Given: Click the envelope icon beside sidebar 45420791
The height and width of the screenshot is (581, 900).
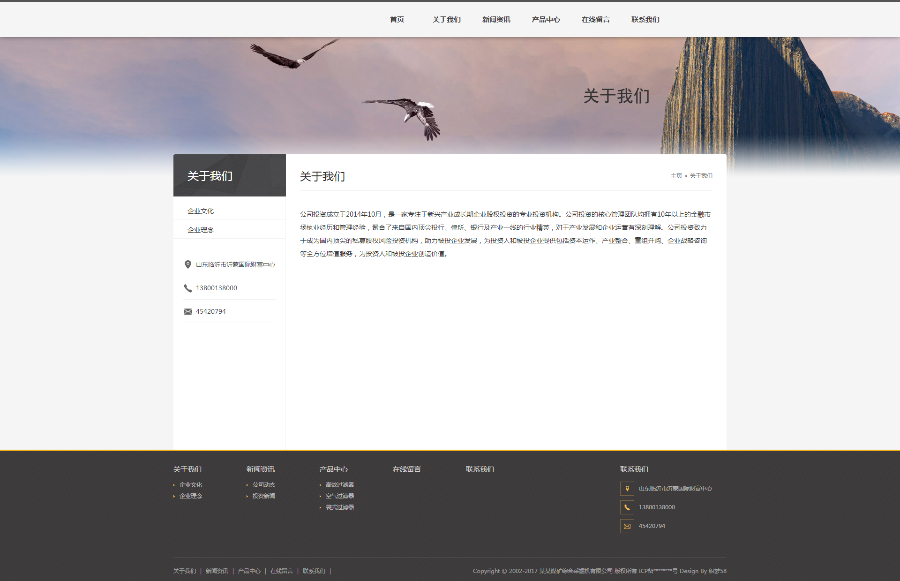Looking at the screenshot, I should (x=188, y=311).
